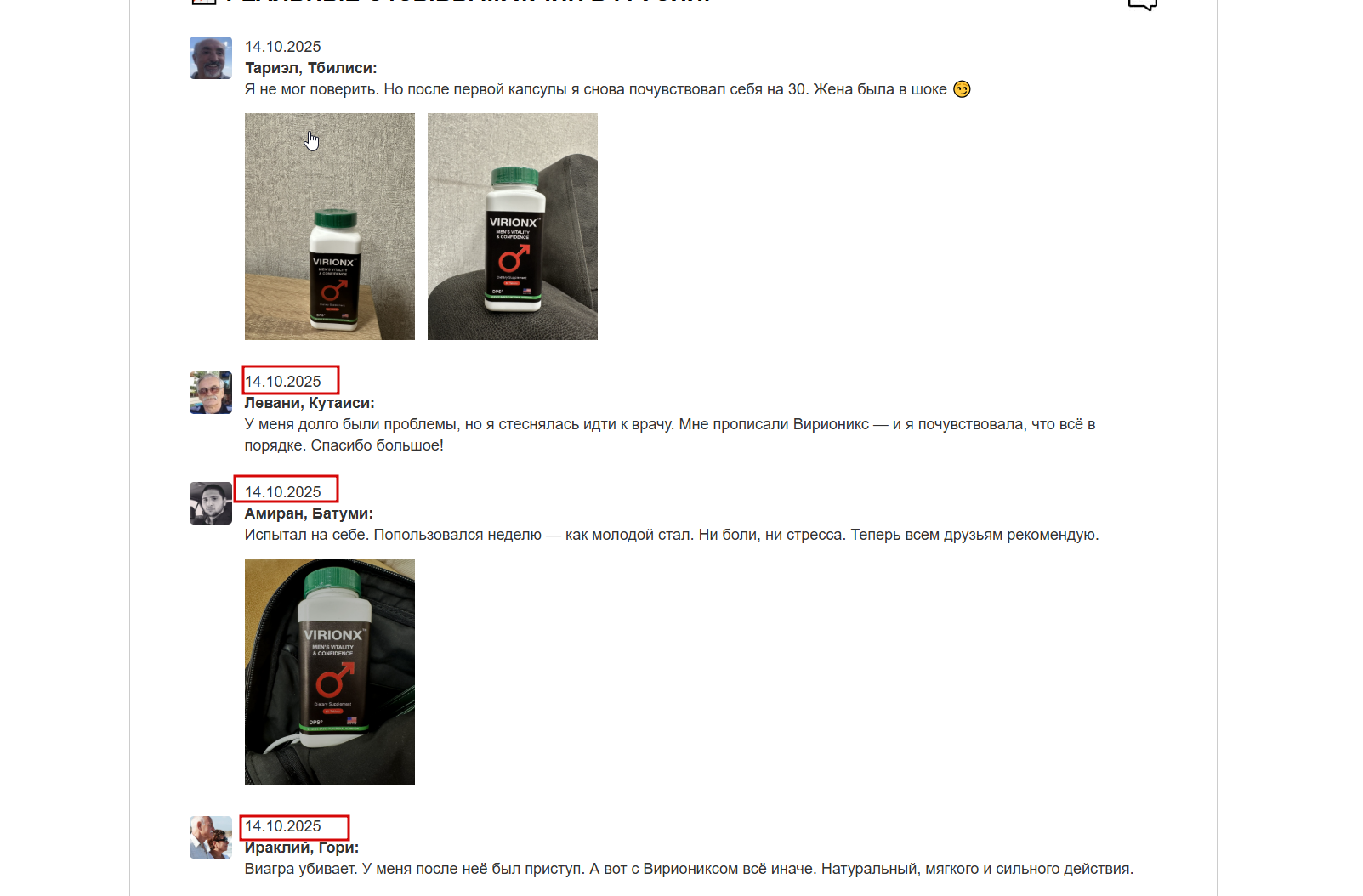Click the name Левани, Кутаиси
The height and width of the screenshot is (896, 1363).
click(x=310, y=403)
